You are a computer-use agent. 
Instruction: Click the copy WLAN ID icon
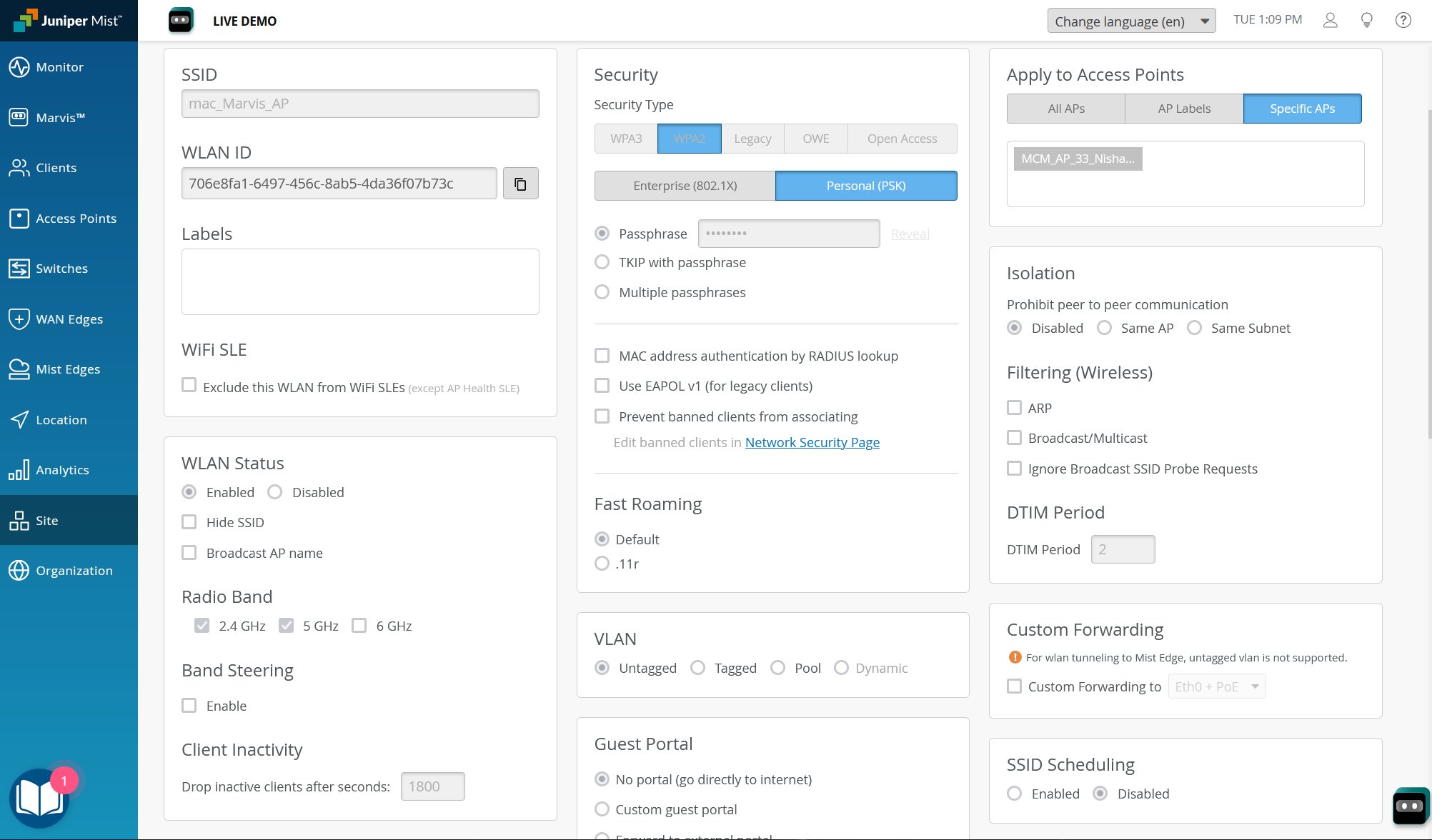pyautogui.click(x=520, y=184)
